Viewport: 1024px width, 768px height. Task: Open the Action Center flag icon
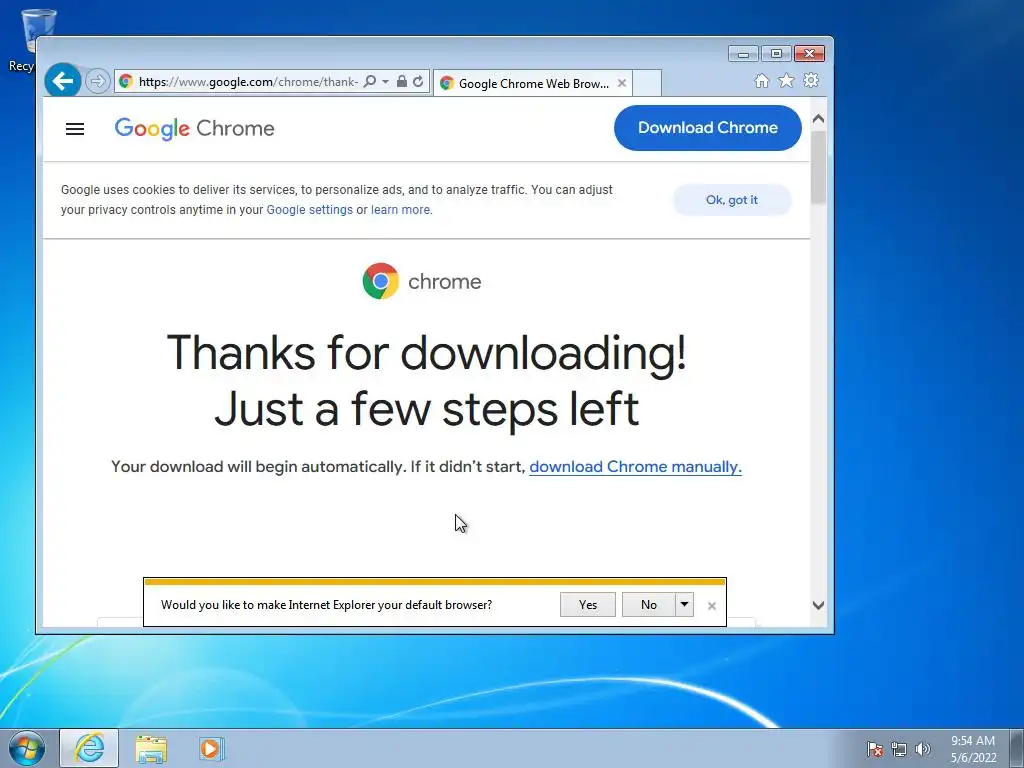click(874, 749)
